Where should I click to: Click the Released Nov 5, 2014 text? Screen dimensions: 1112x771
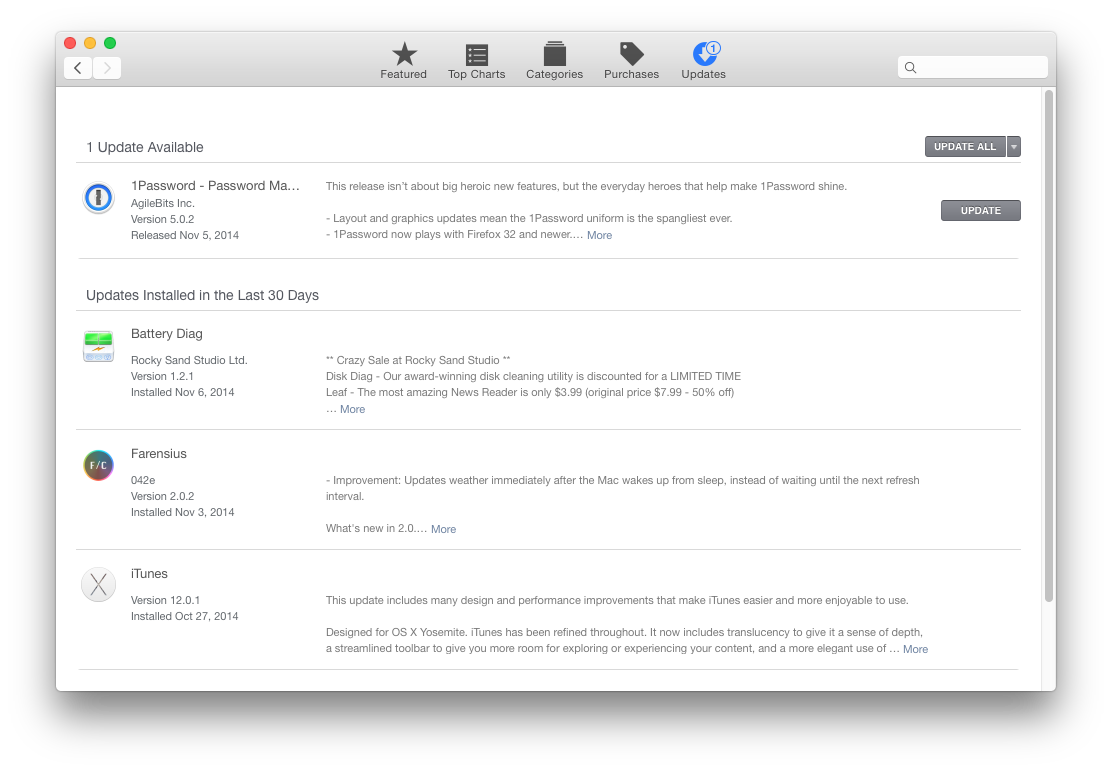tap(185, 235)
